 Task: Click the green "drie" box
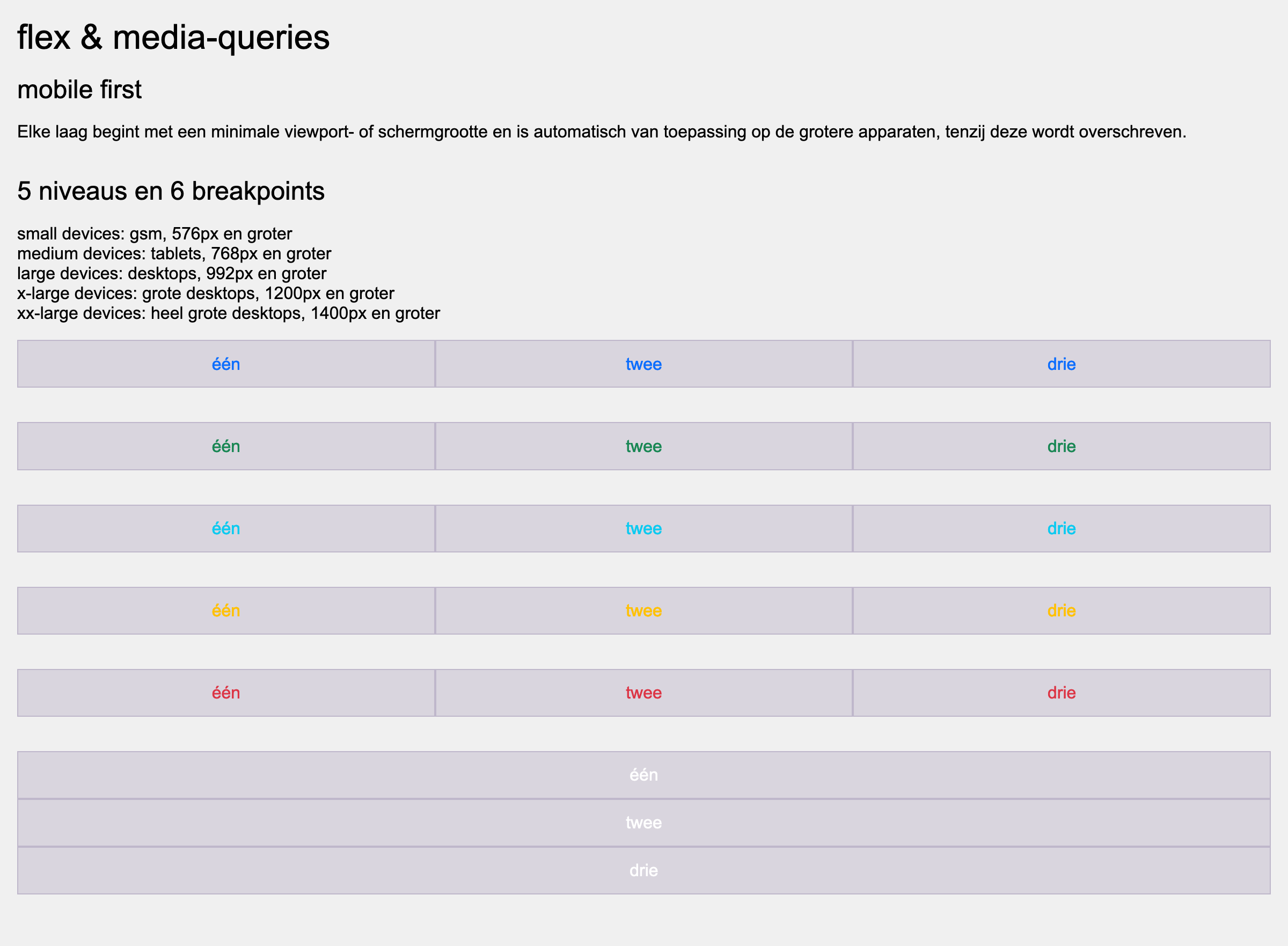(1062, 446)
